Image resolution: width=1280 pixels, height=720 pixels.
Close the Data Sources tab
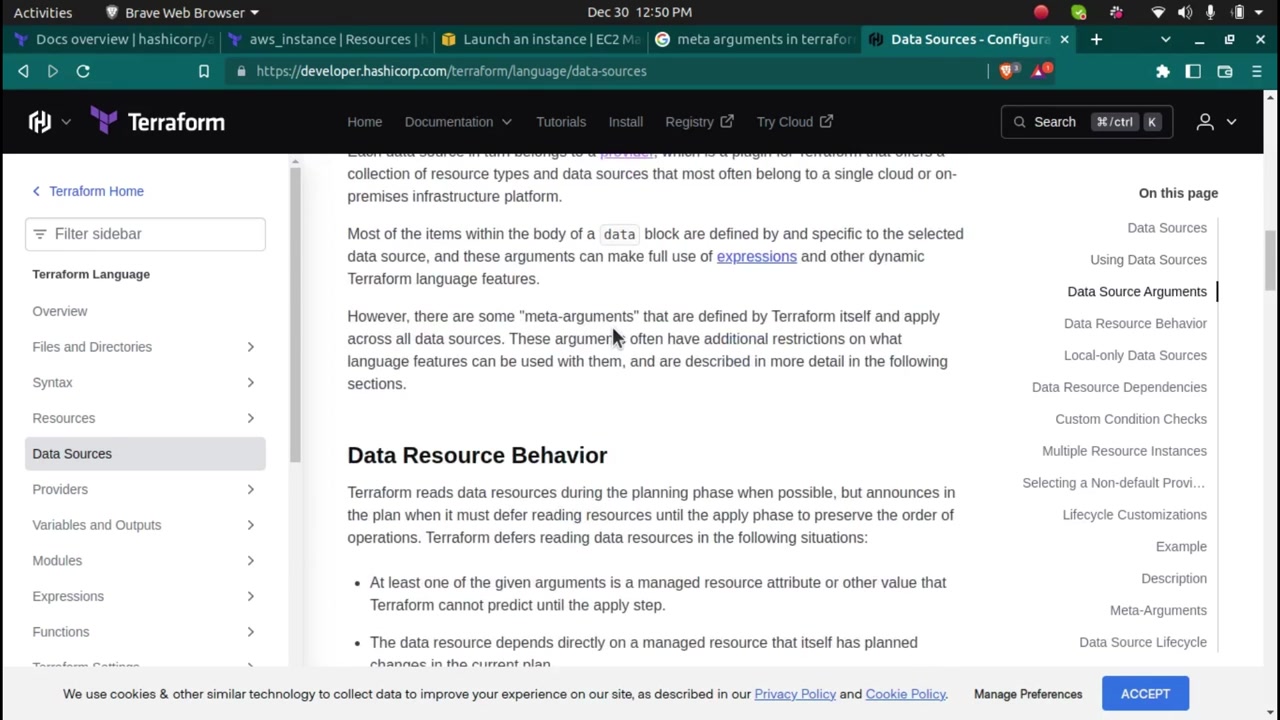pyautogui.click(x=1064, y=39)
